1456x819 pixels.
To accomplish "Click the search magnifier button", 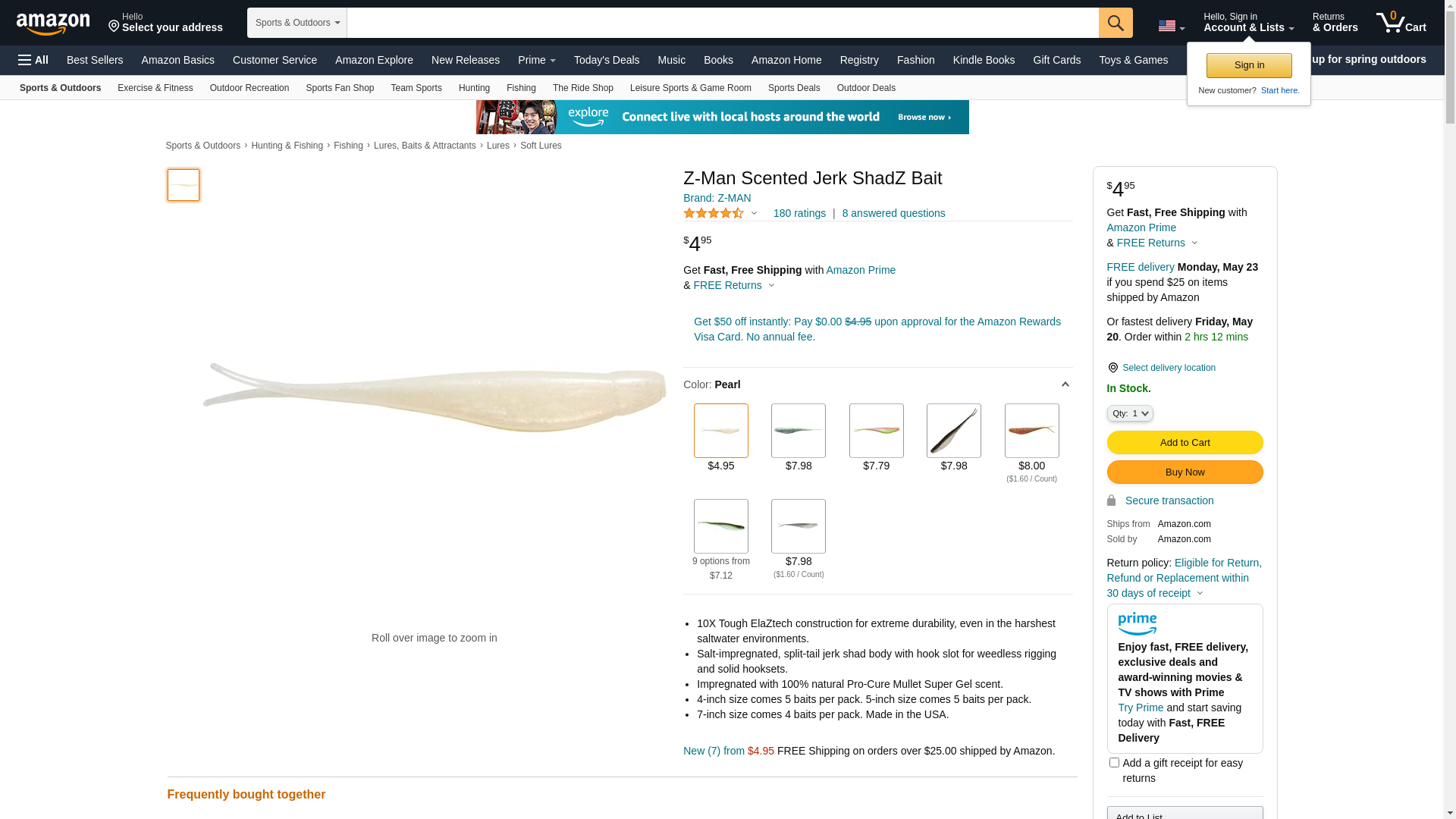I will click(x=1116, y=23).
